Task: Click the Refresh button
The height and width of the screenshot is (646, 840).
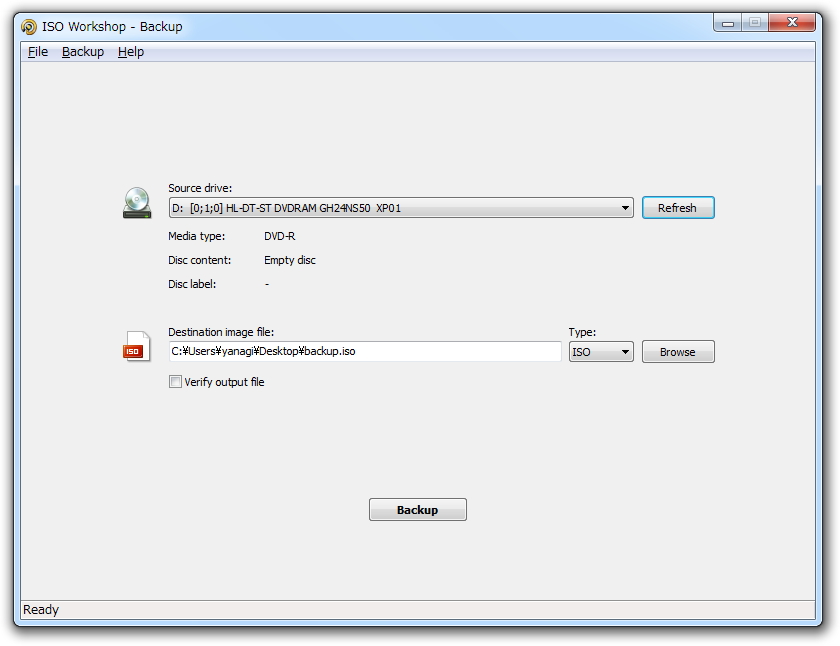Action: pos(678,208)
